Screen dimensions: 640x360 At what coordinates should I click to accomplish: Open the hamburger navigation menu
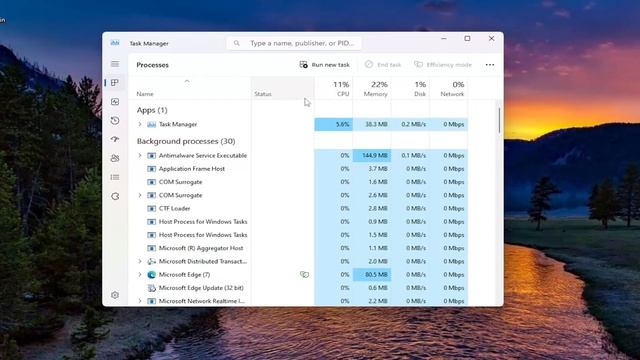click(115, 64)
